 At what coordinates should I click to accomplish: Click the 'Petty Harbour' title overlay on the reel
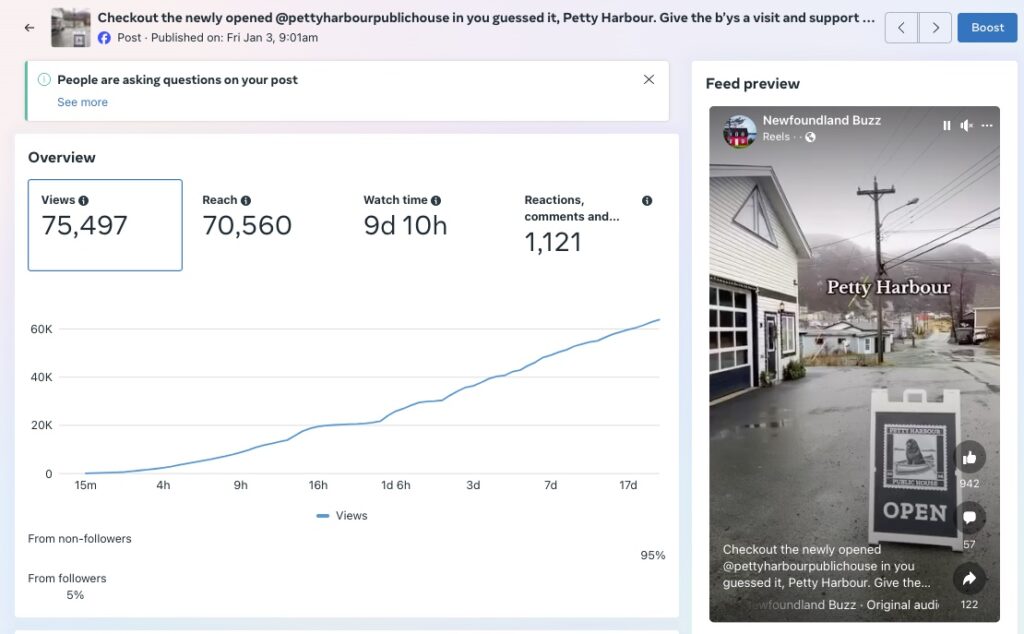[888, 287]
